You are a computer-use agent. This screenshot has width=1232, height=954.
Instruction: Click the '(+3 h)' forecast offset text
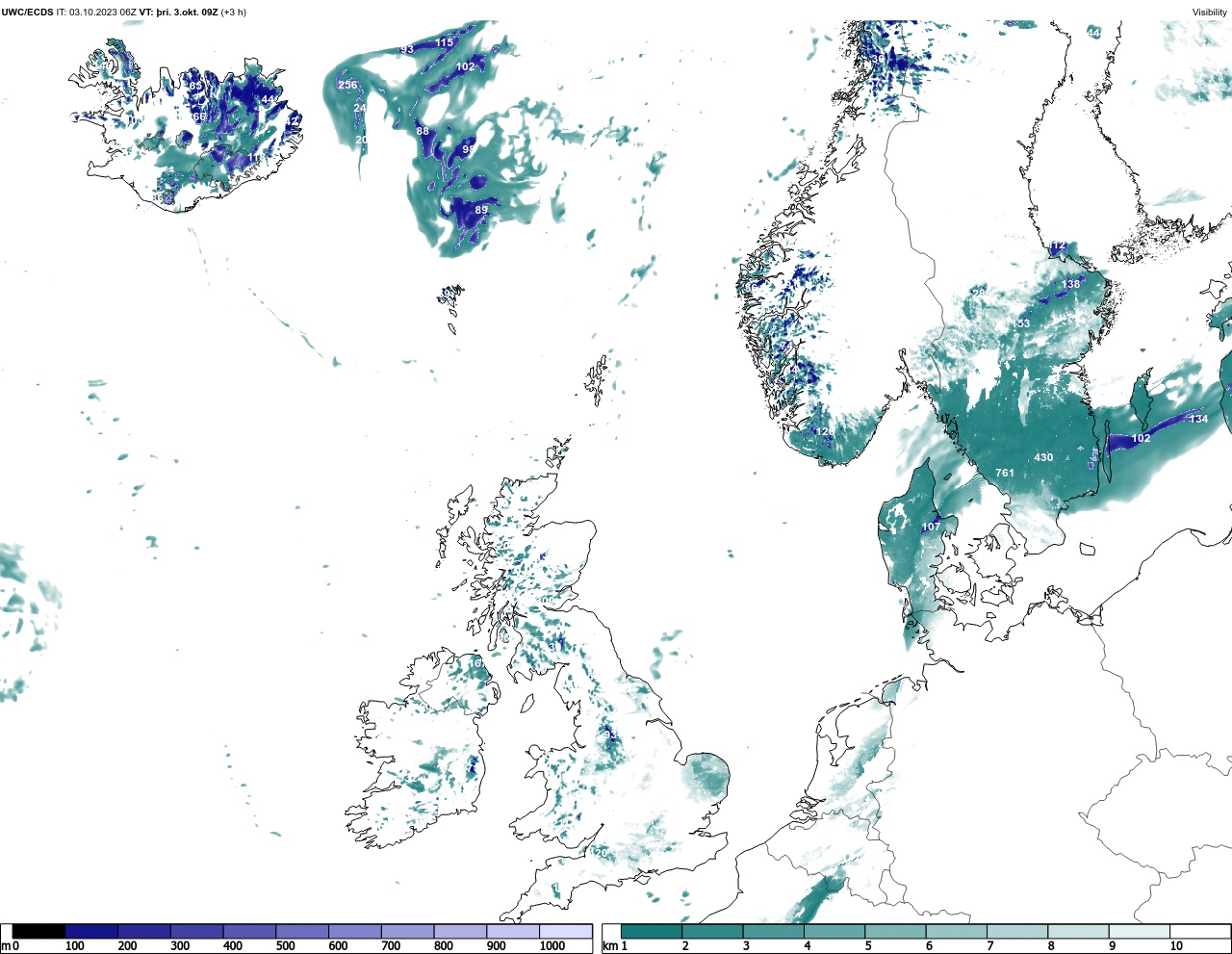(x=233, y=13)
